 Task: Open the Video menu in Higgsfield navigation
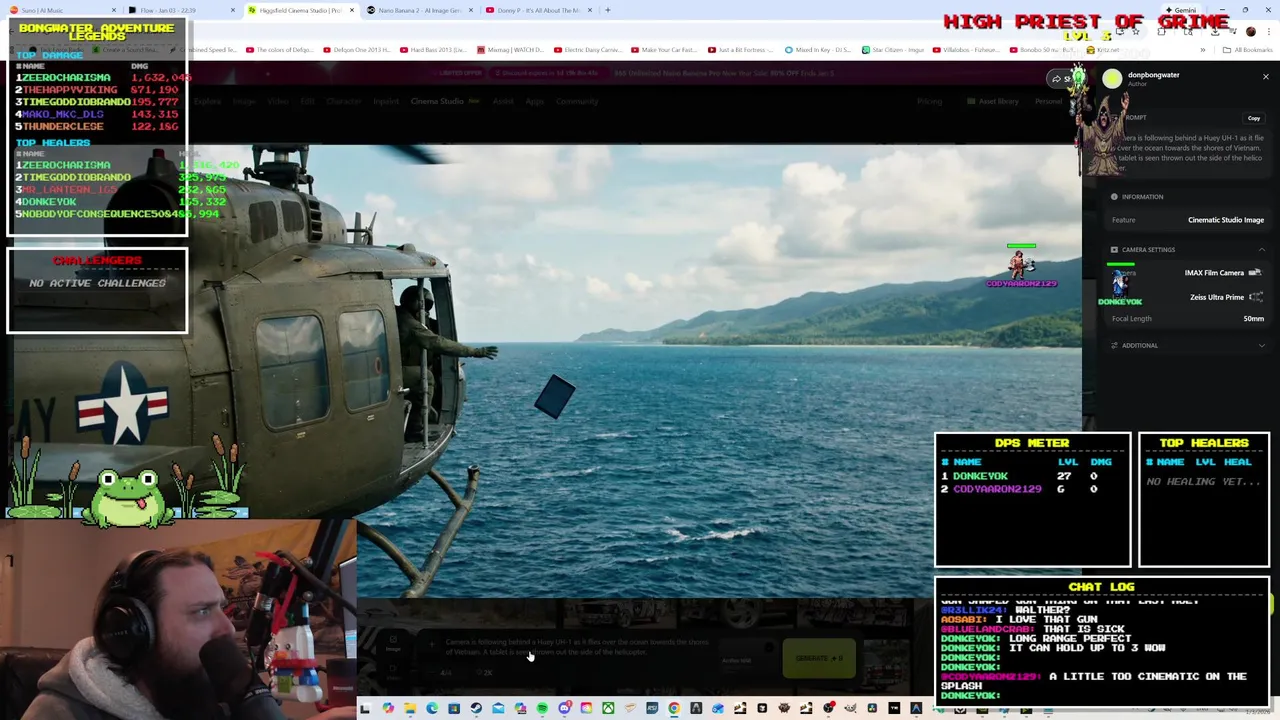(277, 101)
